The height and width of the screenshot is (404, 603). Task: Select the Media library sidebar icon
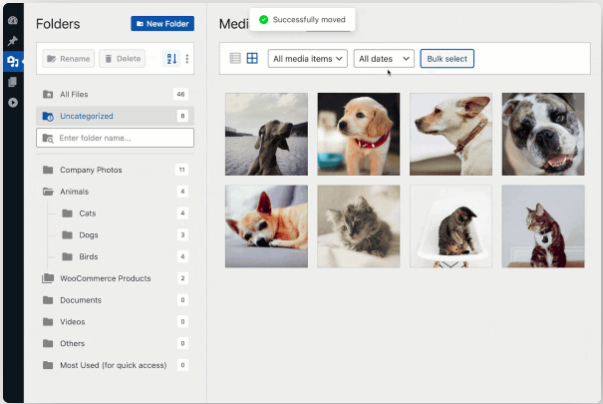tap(13, 62)
